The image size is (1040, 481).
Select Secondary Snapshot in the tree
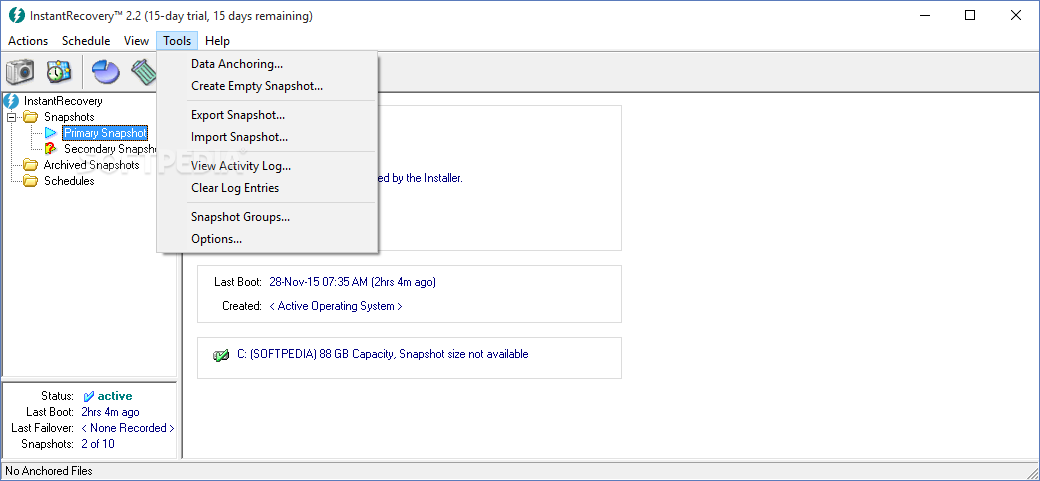[110, 149]
